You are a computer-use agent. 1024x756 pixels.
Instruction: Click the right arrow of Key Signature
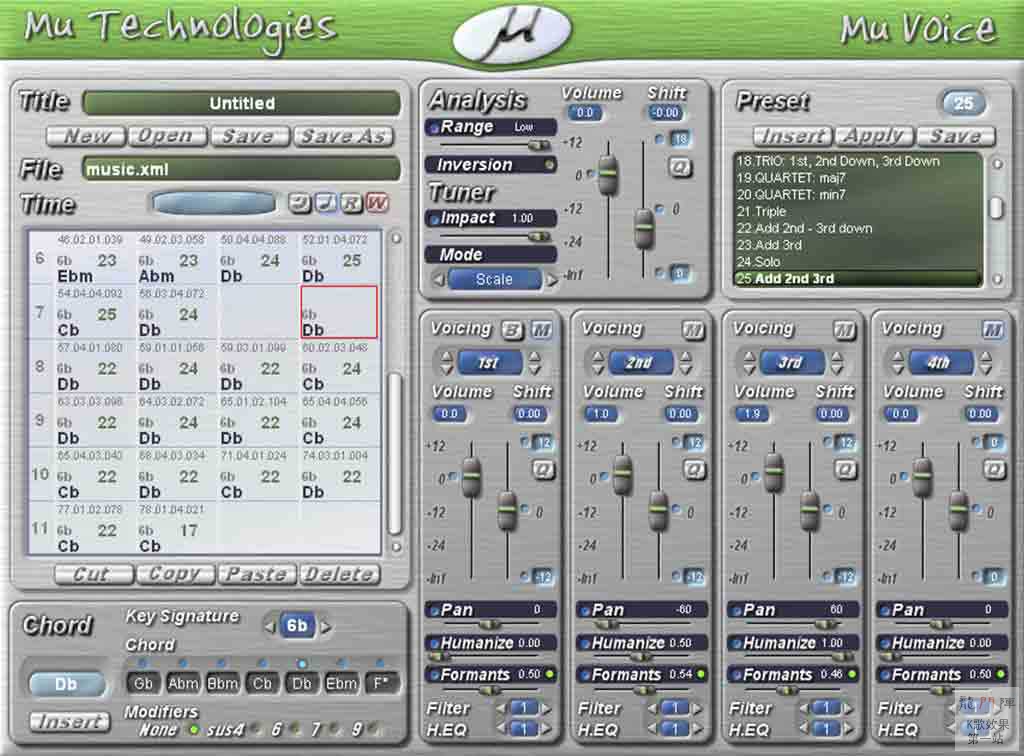(x=326, y=627)
